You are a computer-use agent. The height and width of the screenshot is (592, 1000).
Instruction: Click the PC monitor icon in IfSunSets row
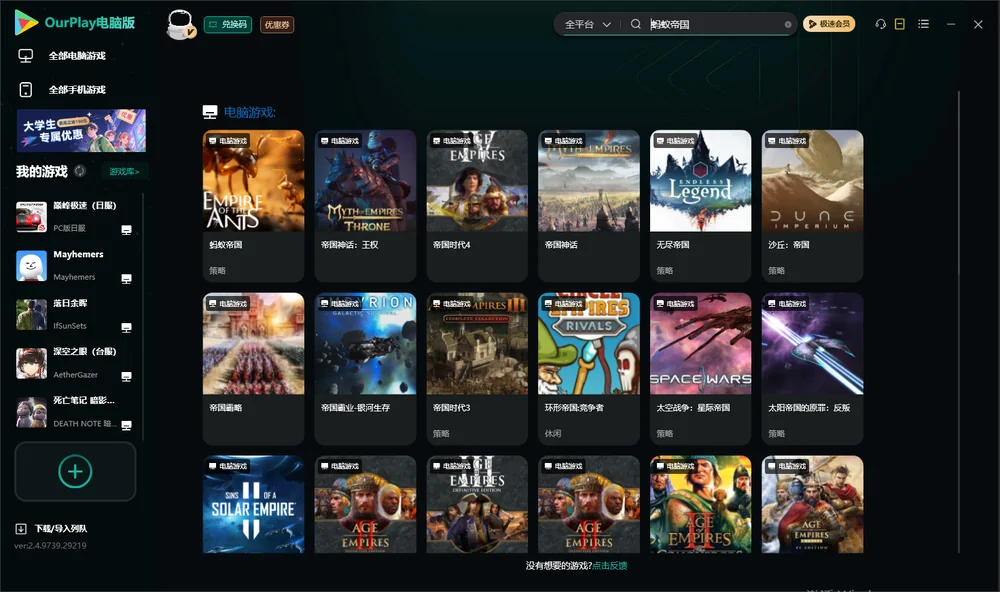pos(126,328)
